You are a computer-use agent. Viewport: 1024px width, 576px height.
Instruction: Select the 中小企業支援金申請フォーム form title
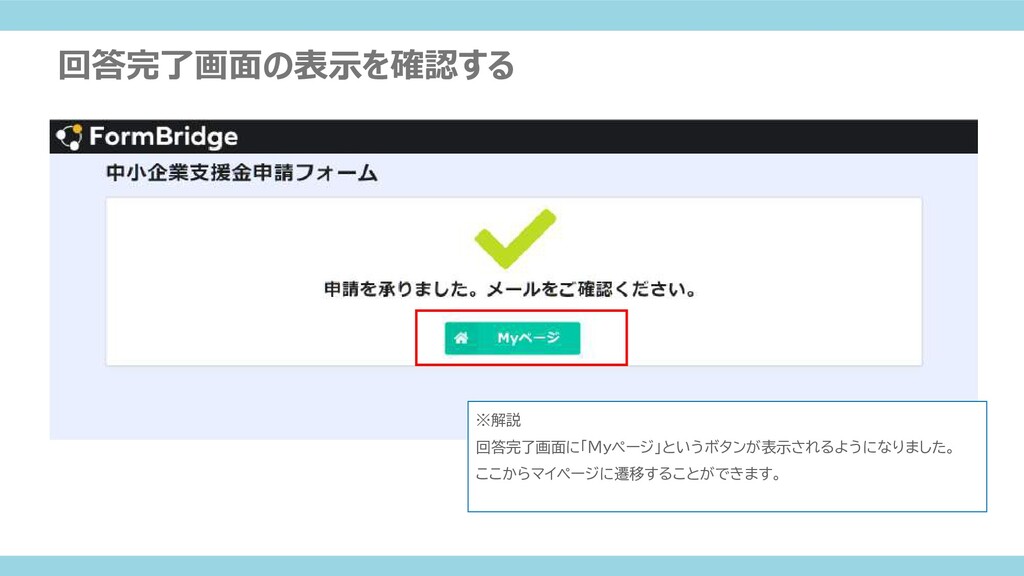click(242, 173)
